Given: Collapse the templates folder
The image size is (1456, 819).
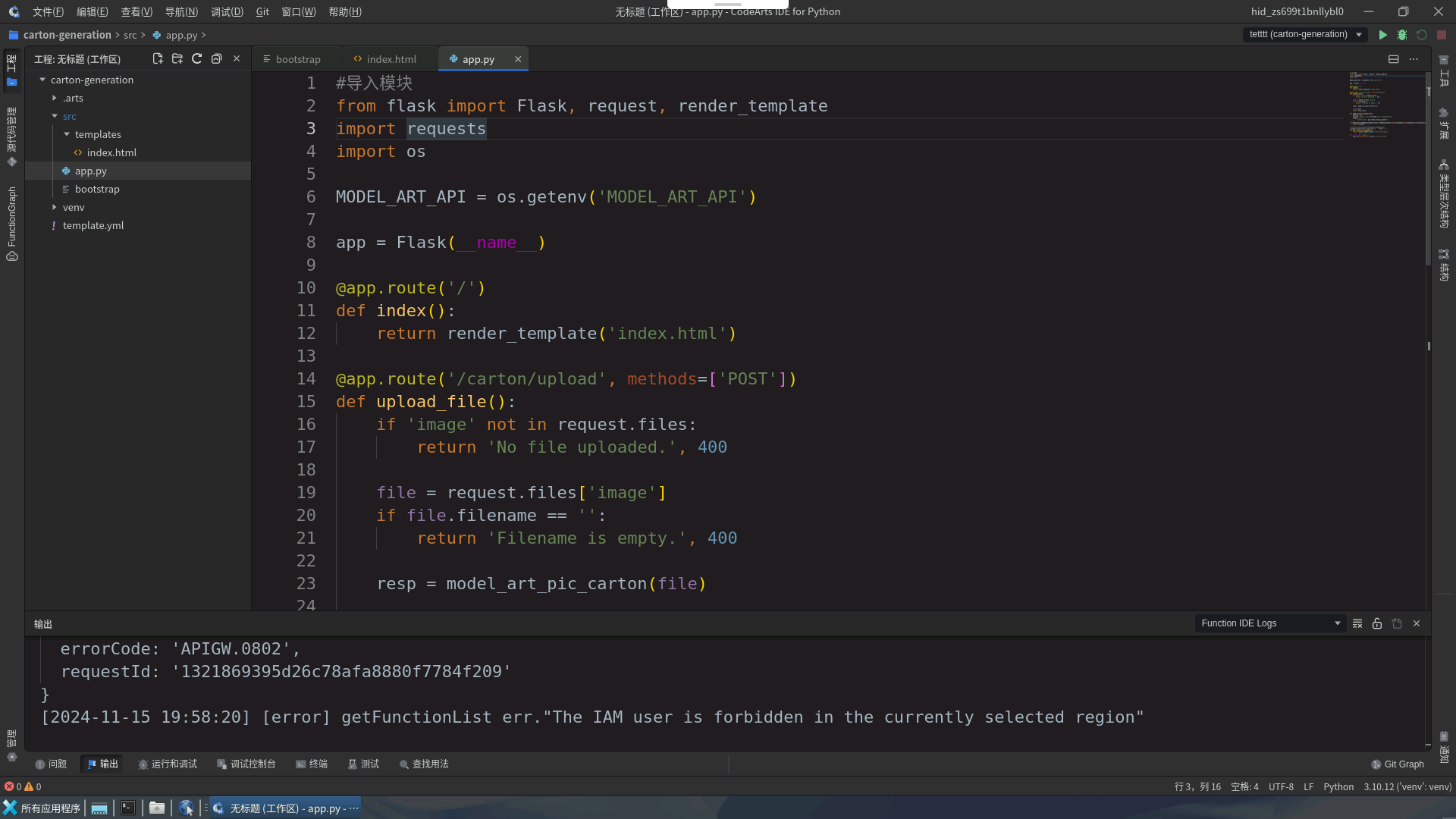Looking at the screenshot, I should pos(67,134).
